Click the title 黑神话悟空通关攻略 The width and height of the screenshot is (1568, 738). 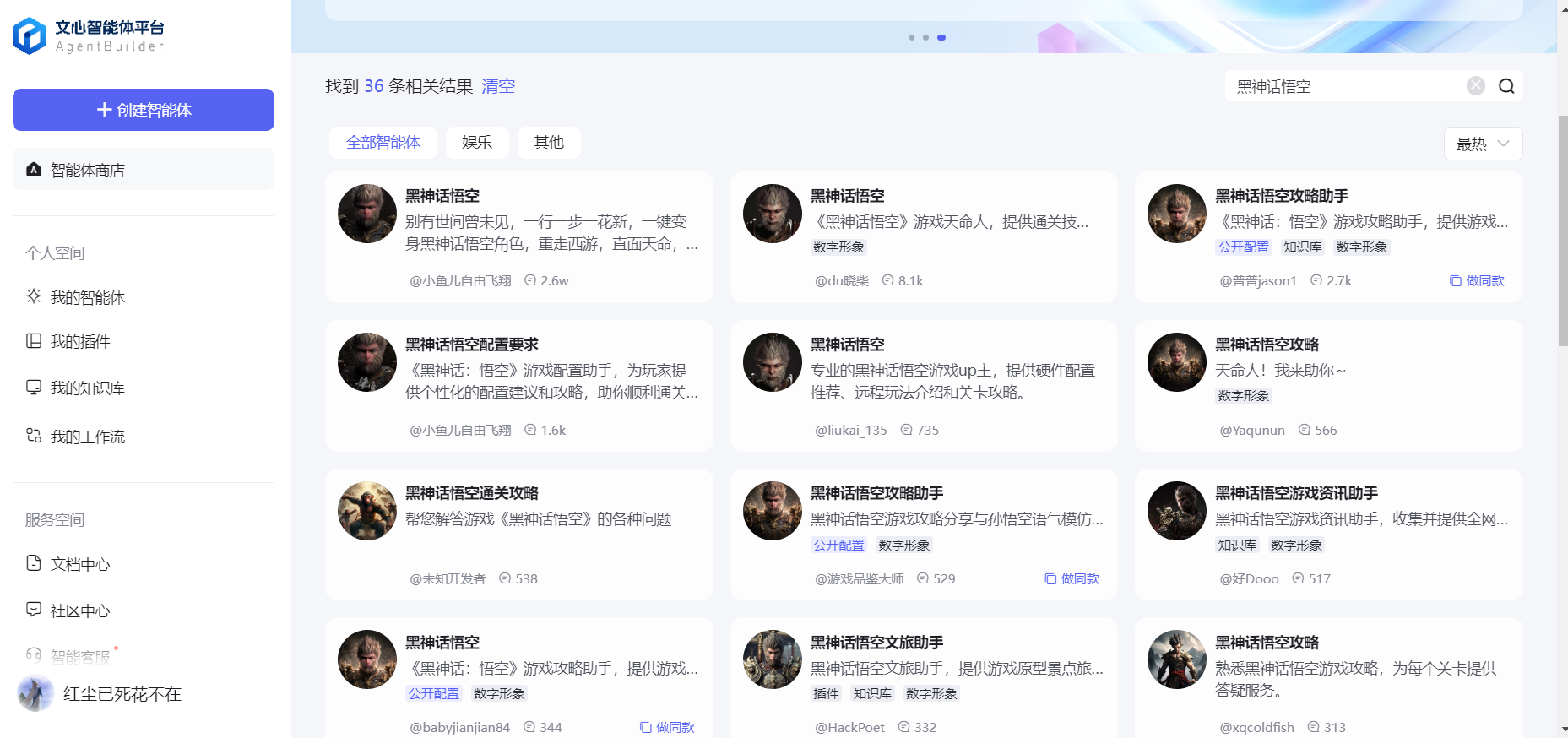point(472,493)
